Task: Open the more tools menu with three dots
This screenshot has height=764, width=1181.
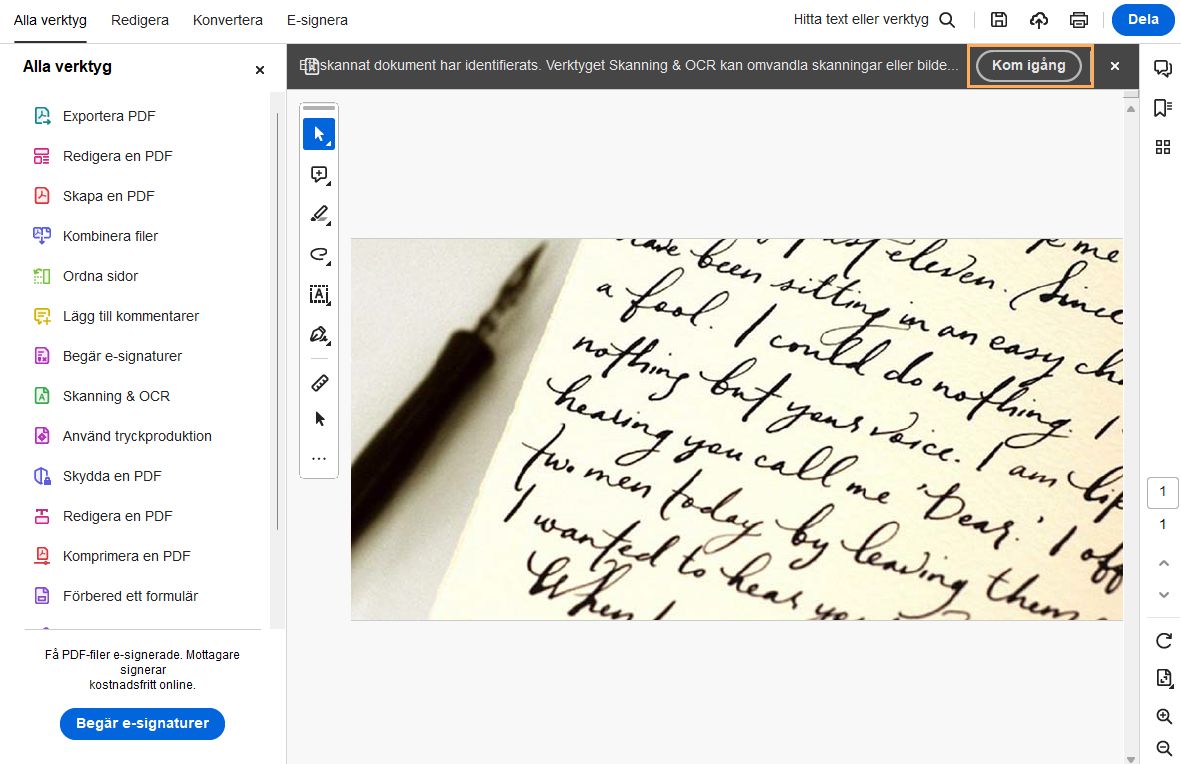Action: [x=318, y=458]
